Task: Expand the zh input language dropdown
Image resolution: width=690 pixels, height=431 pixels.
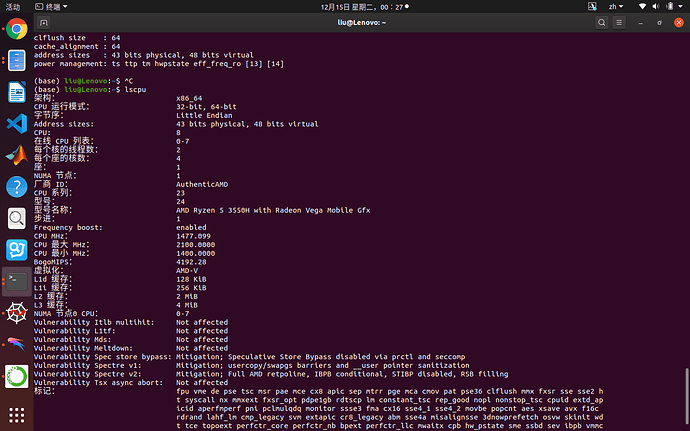Action: tap(616, 7)
